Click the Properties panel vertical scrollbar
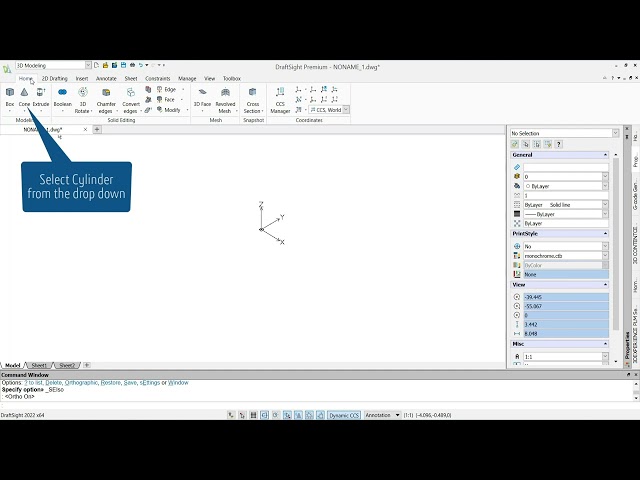The height and width of the screenshot is (480, 640). tap(616, 244)
